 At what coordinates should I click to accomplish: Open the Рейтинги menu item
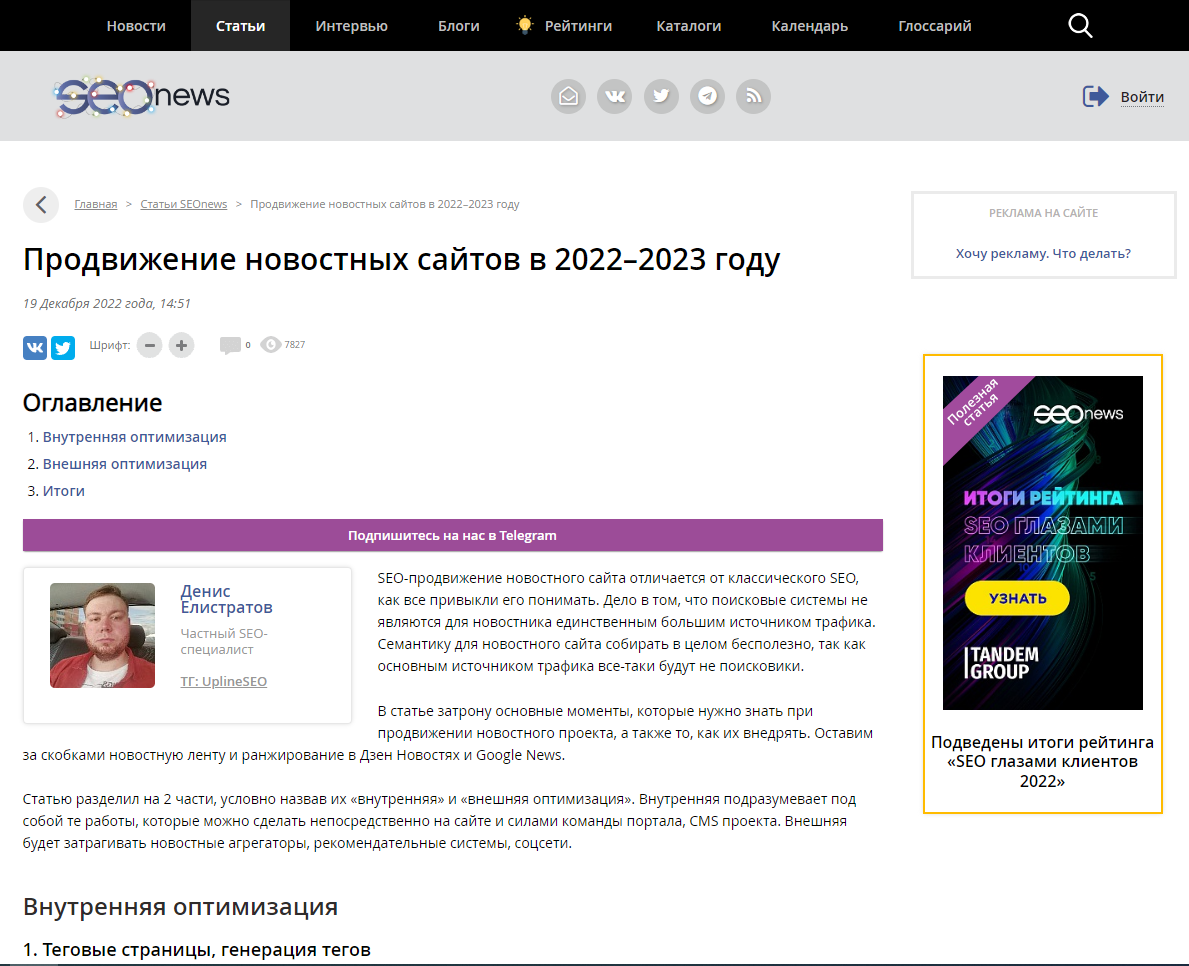(578, 26)
